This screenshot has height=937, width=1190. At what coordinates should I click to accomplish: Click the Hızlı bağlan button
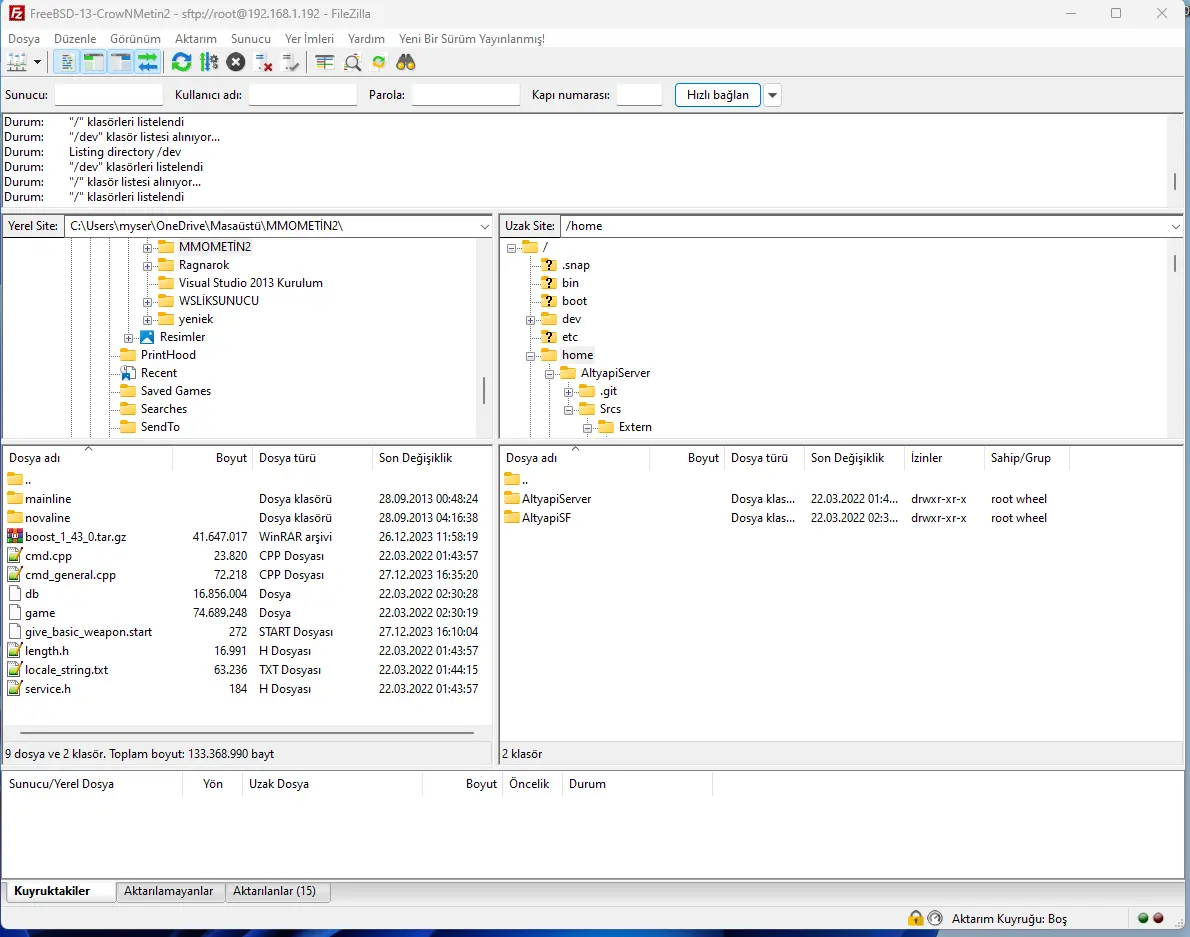(718, 95)
